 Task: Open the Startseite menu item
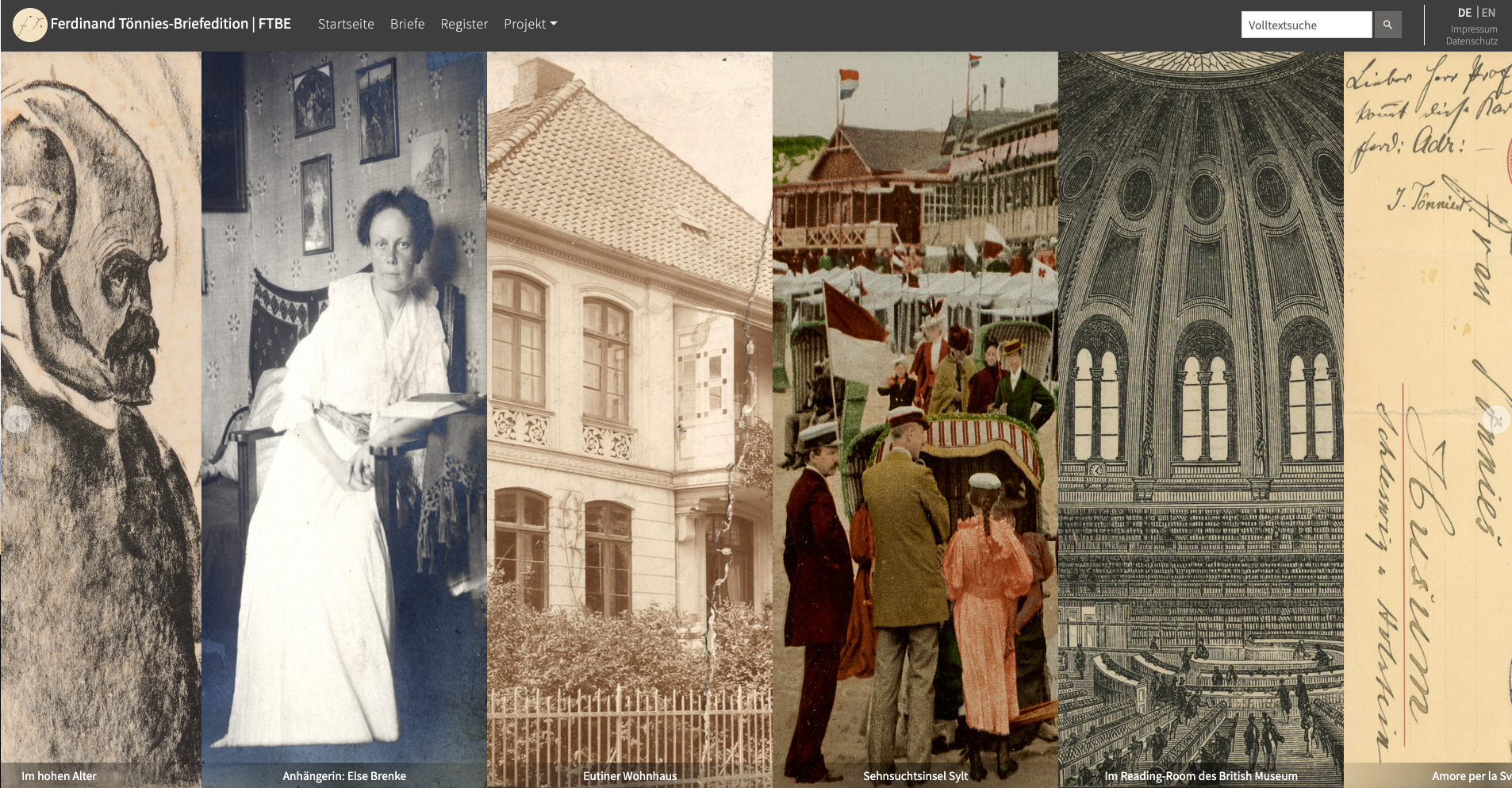[346, 25]
